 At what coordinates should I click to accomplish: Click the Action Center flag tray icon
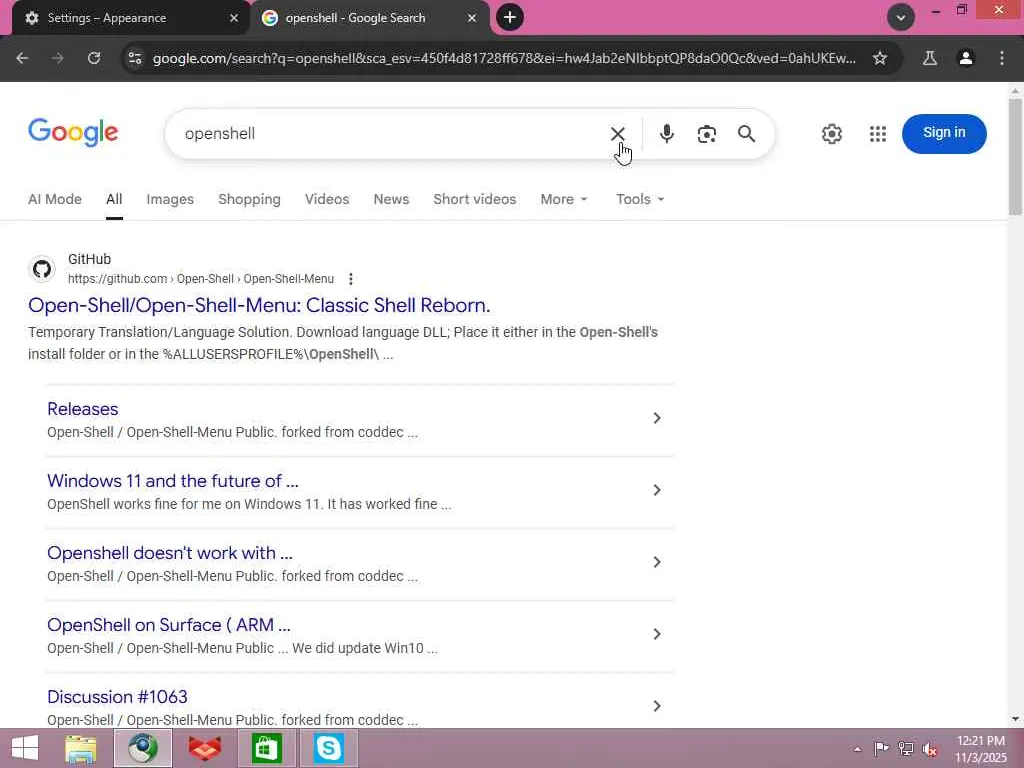tap(880, 749)
